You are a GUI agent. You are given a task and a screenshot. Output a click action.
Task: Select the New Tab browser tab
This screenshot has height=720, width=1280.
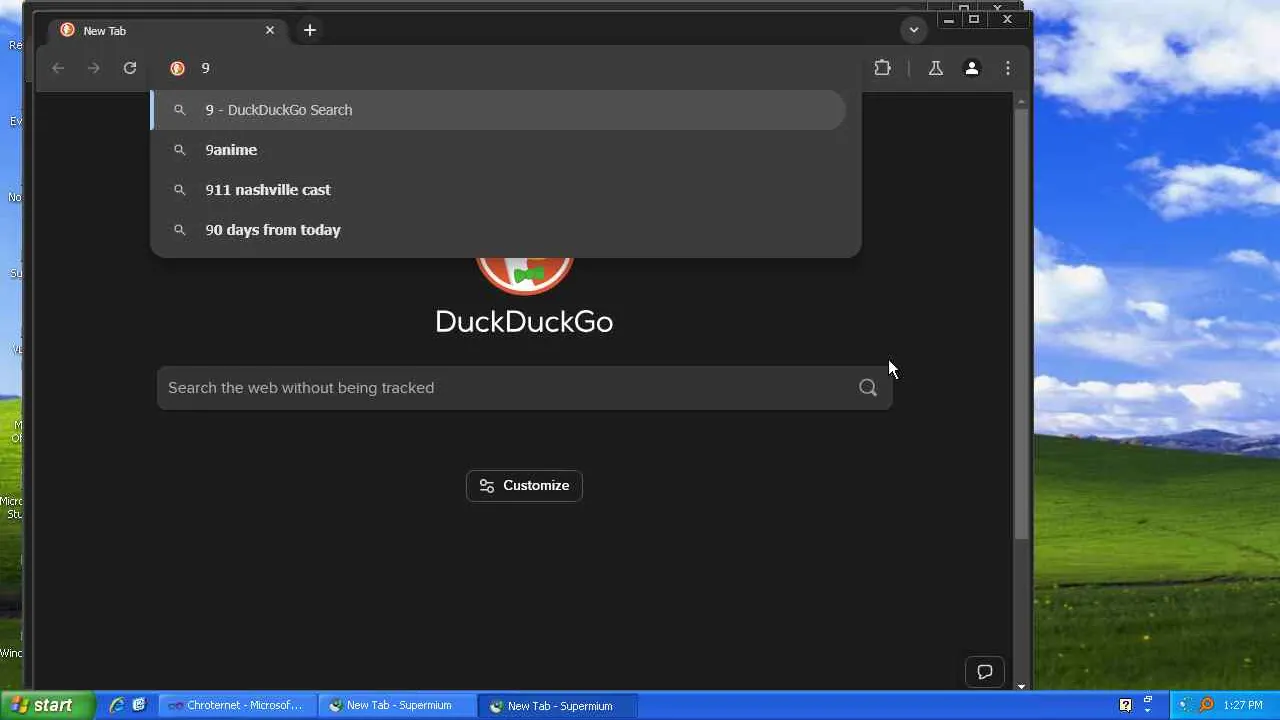(168, 30)
